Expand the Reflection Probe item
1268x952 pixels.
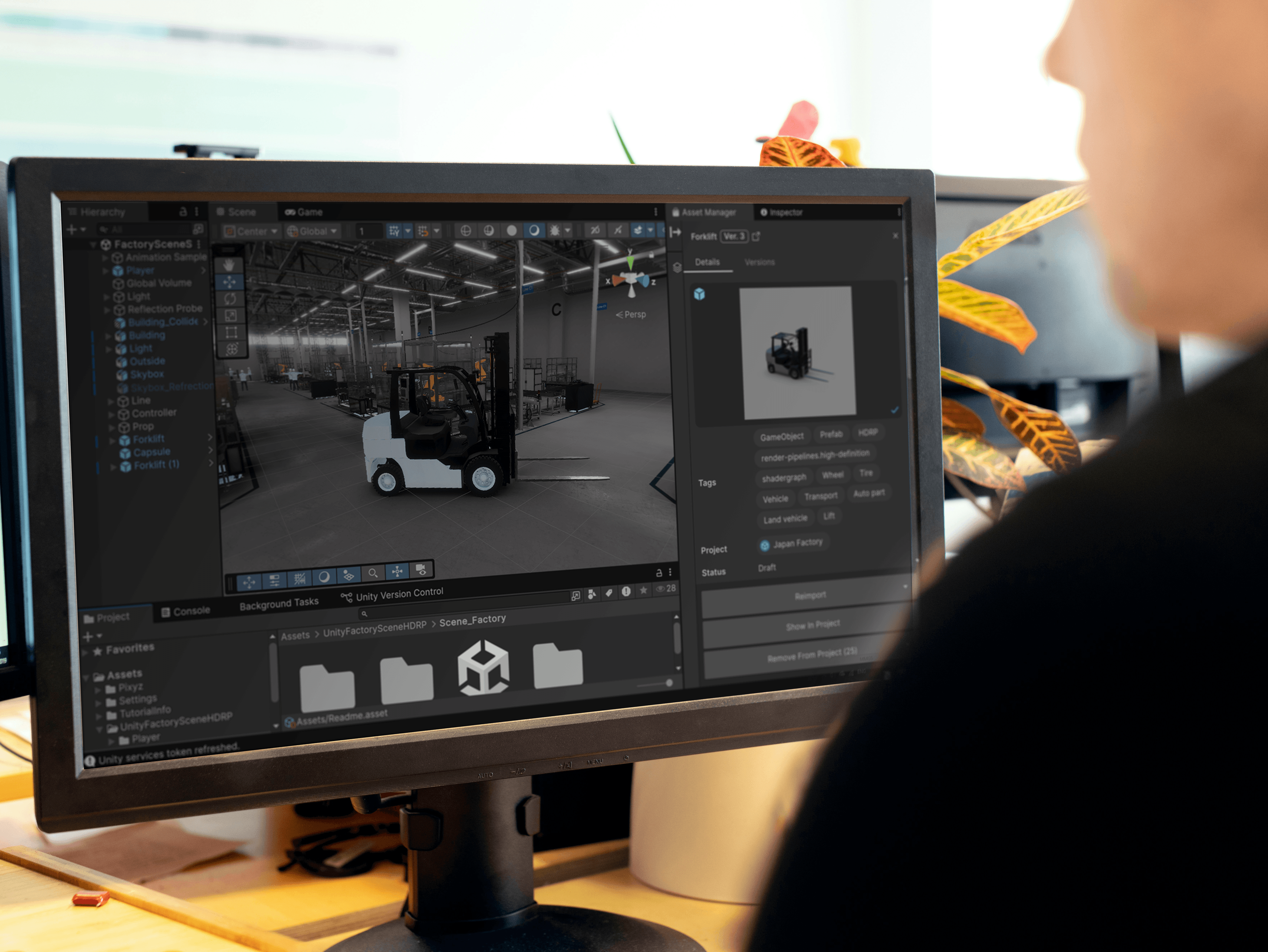(107, 310)
